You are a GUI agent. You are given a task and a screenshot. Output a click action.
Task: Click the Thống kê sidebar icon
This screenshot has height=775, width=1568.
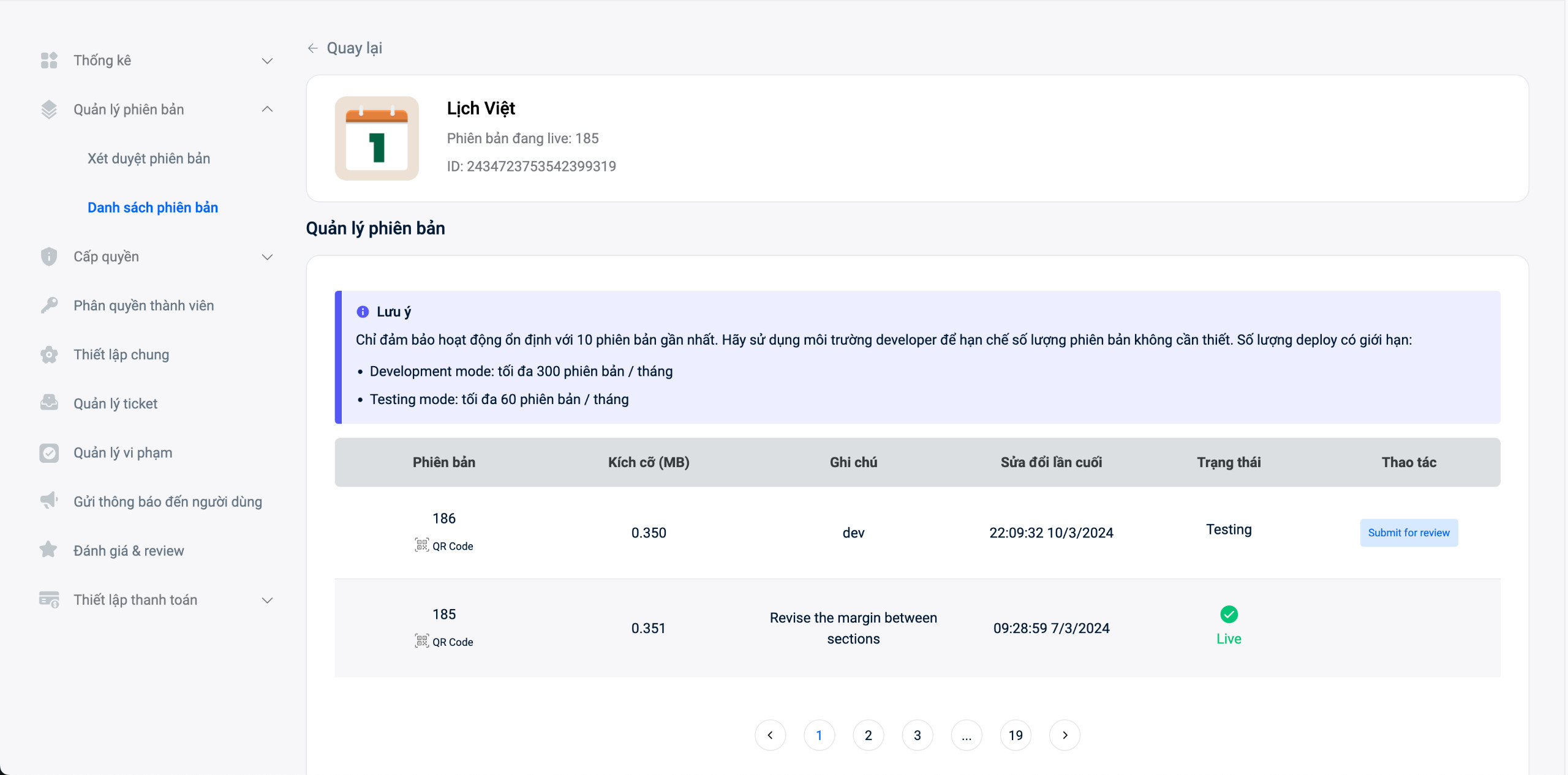pos(48,60)
